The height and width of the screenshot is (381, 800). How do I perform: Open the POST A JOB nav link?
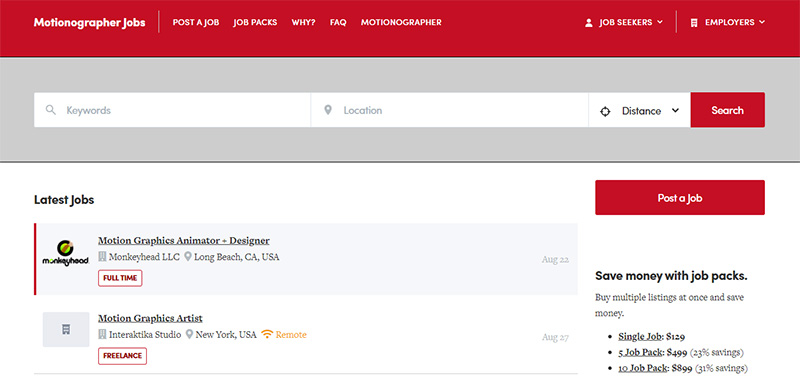click(x=196, y=22)
